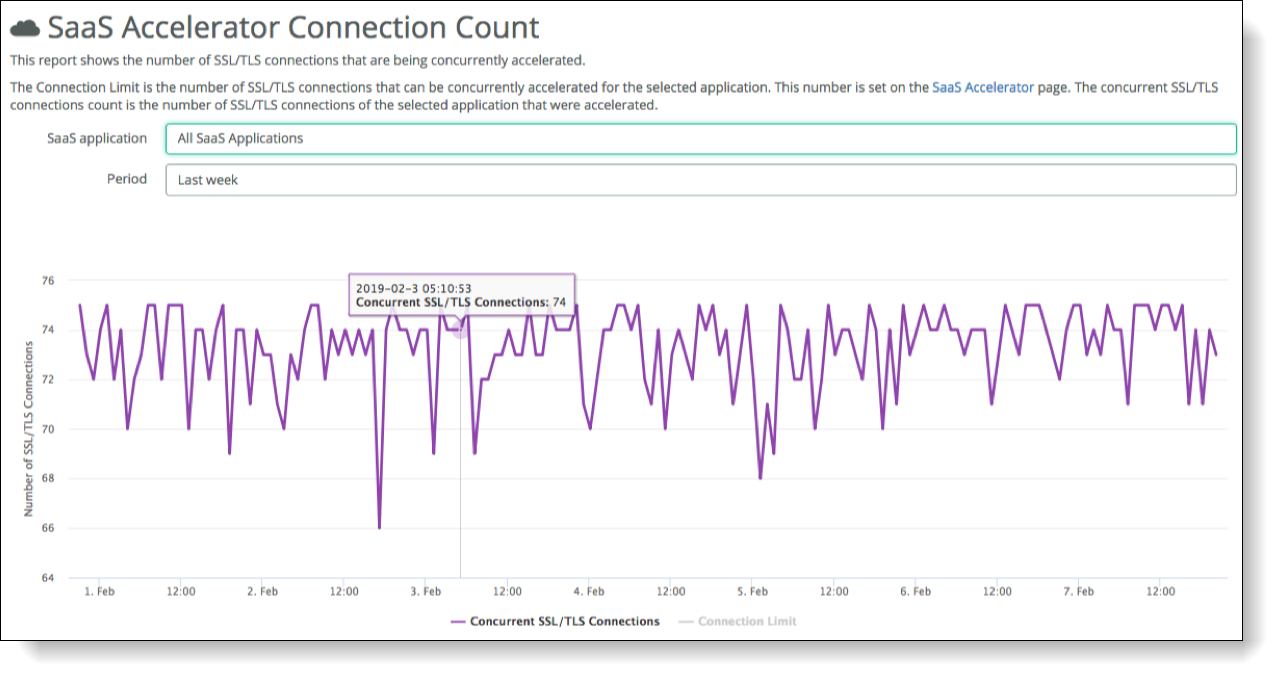Viewport: 1283px width, 681px height.
Task: Click the '4. Feb' x-axis label
Action: [x=588, y=592]
